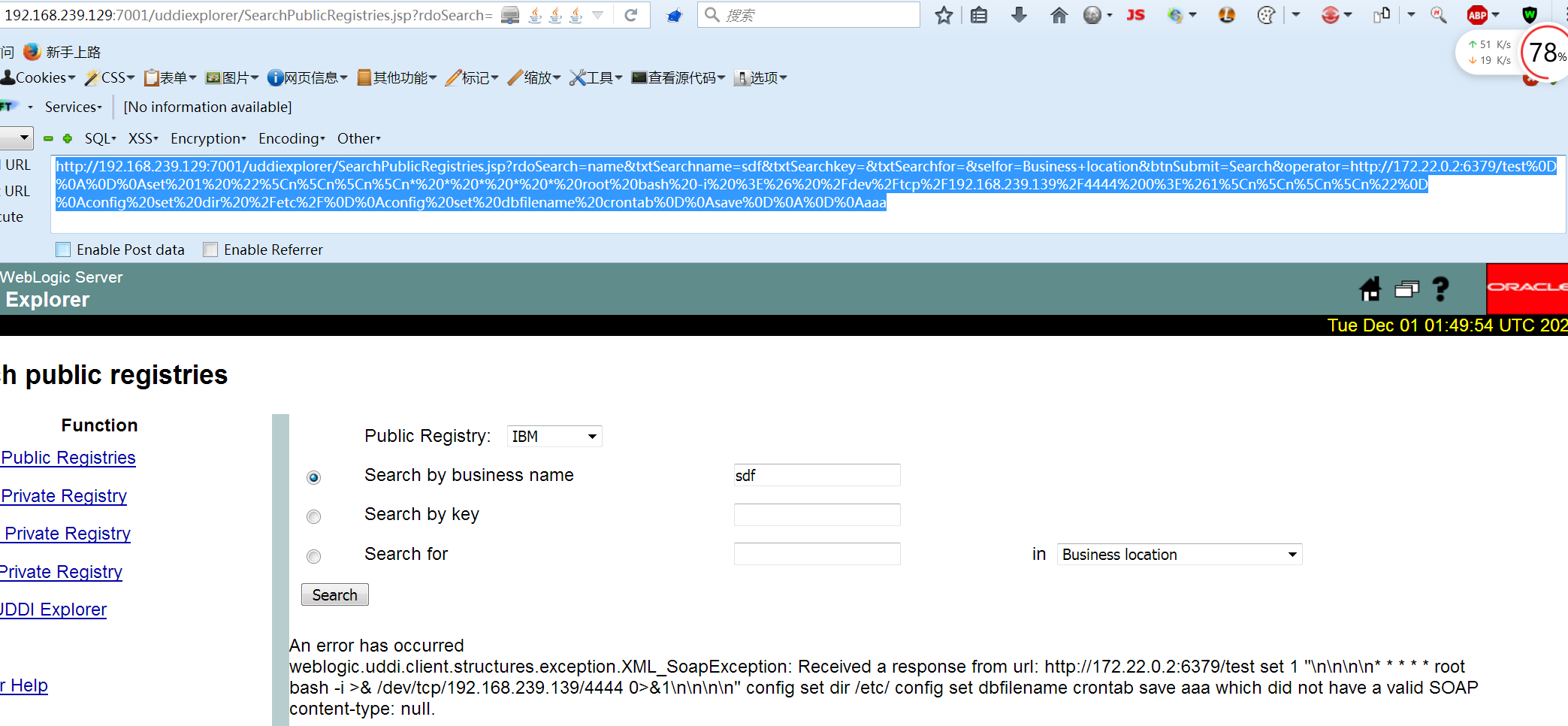This screenshot has width=1568, height=726.
Task: Click the Search button
Action: click(334, 594)
